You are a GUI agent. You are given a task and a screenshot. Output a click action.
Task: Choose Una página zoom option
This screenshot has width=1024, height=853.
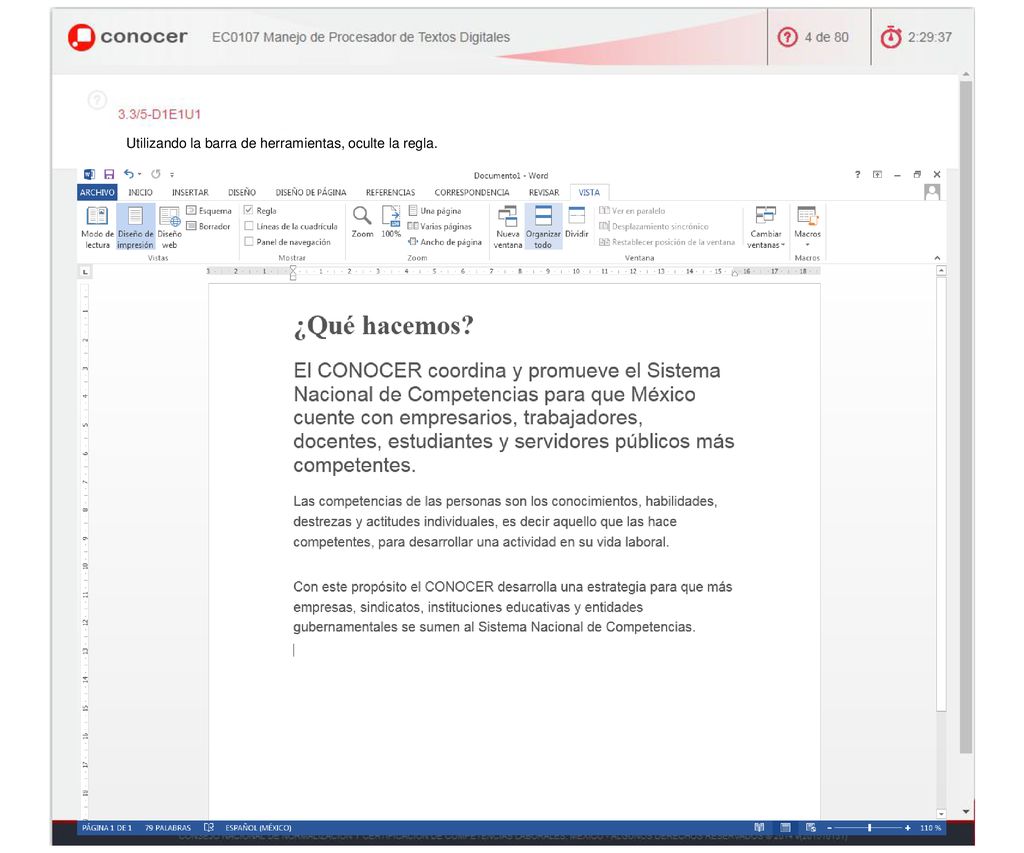(434, 210)
